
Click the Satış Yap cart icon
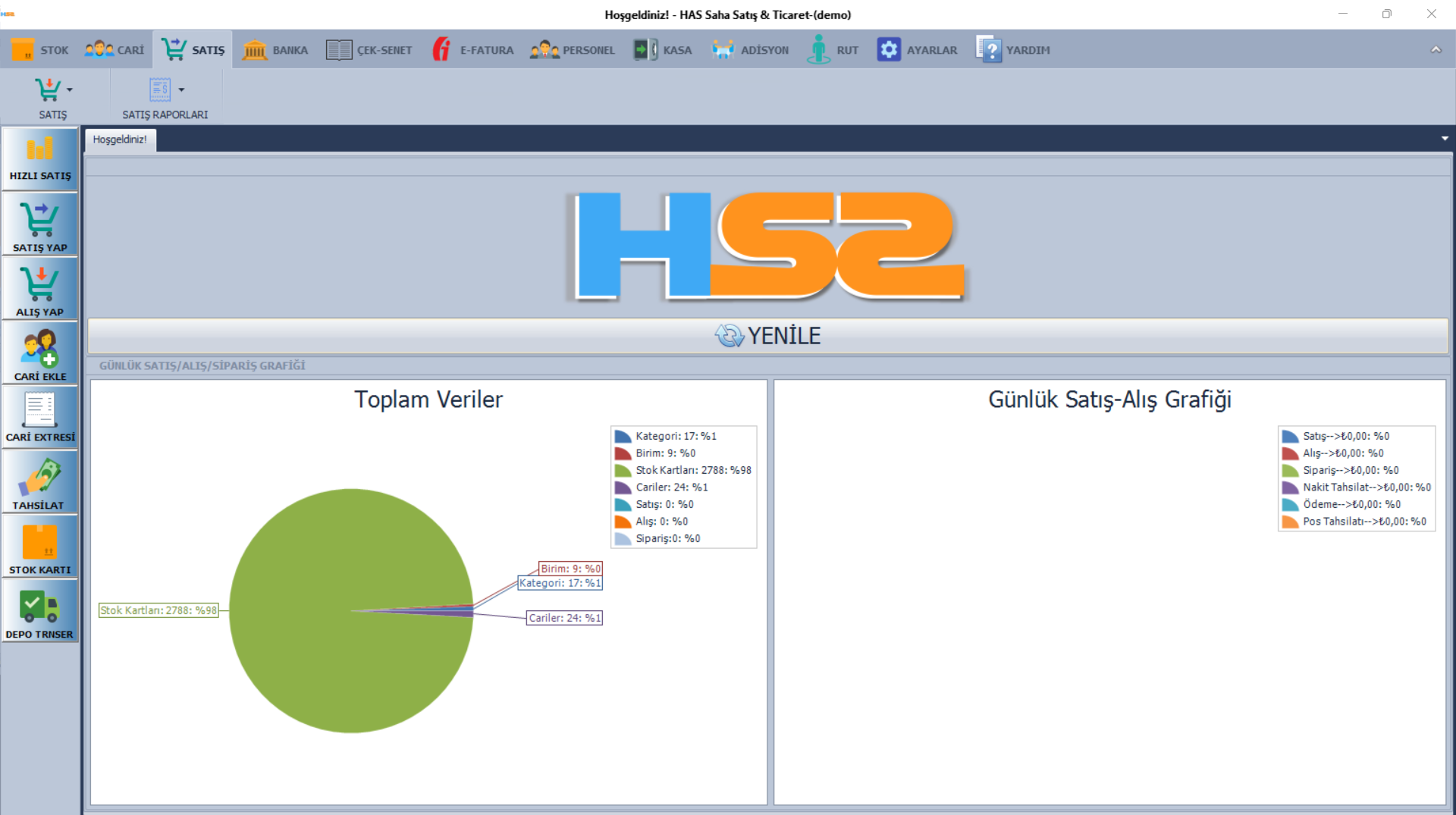pos(39,221)
